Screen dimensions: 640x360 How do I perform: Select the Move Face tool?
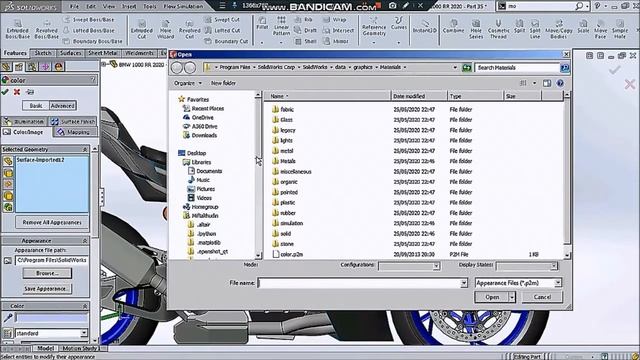tap(600, 29)
